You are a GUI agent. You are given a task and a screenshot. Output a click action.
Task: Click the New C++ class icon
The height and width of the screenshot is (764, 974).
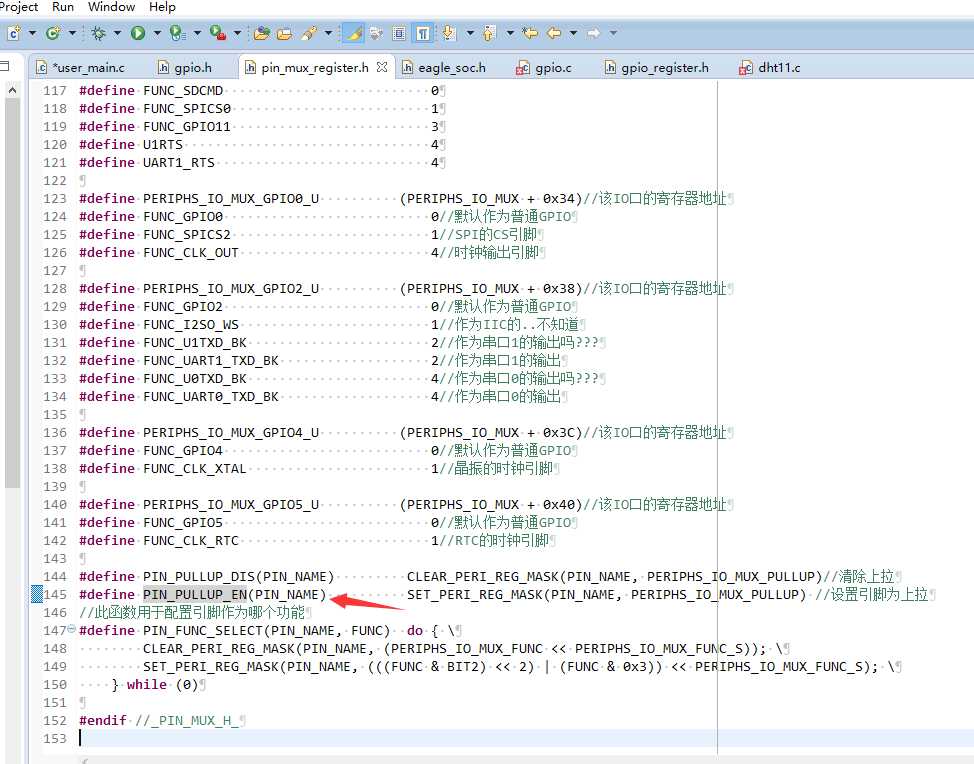click(53, 33)
